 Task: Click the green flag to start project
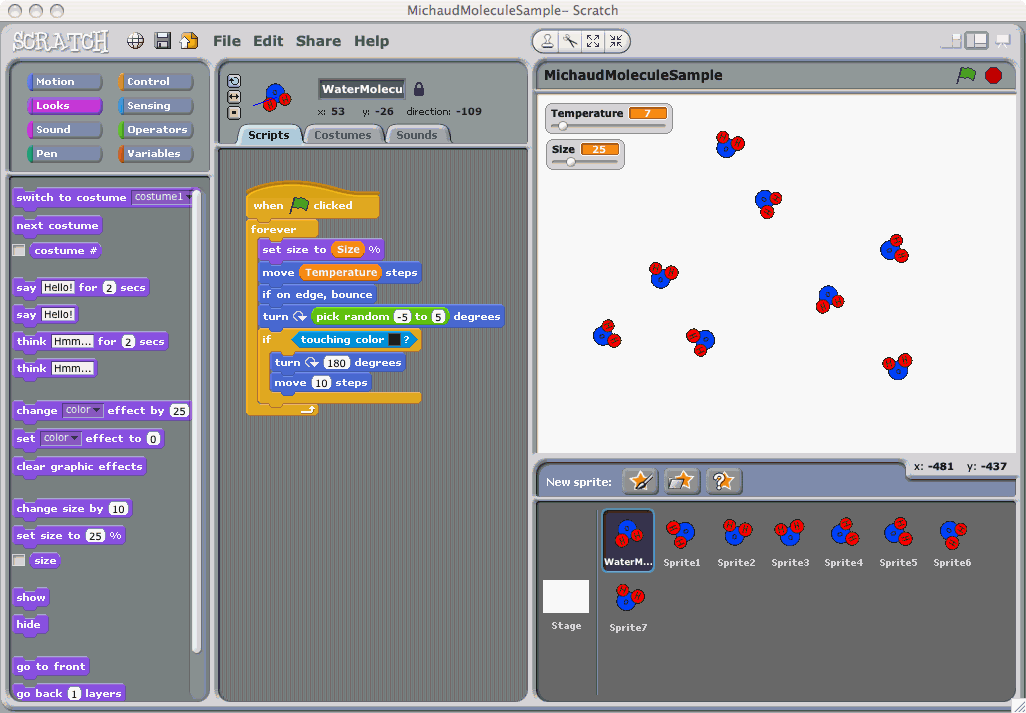tap(967, 74)
